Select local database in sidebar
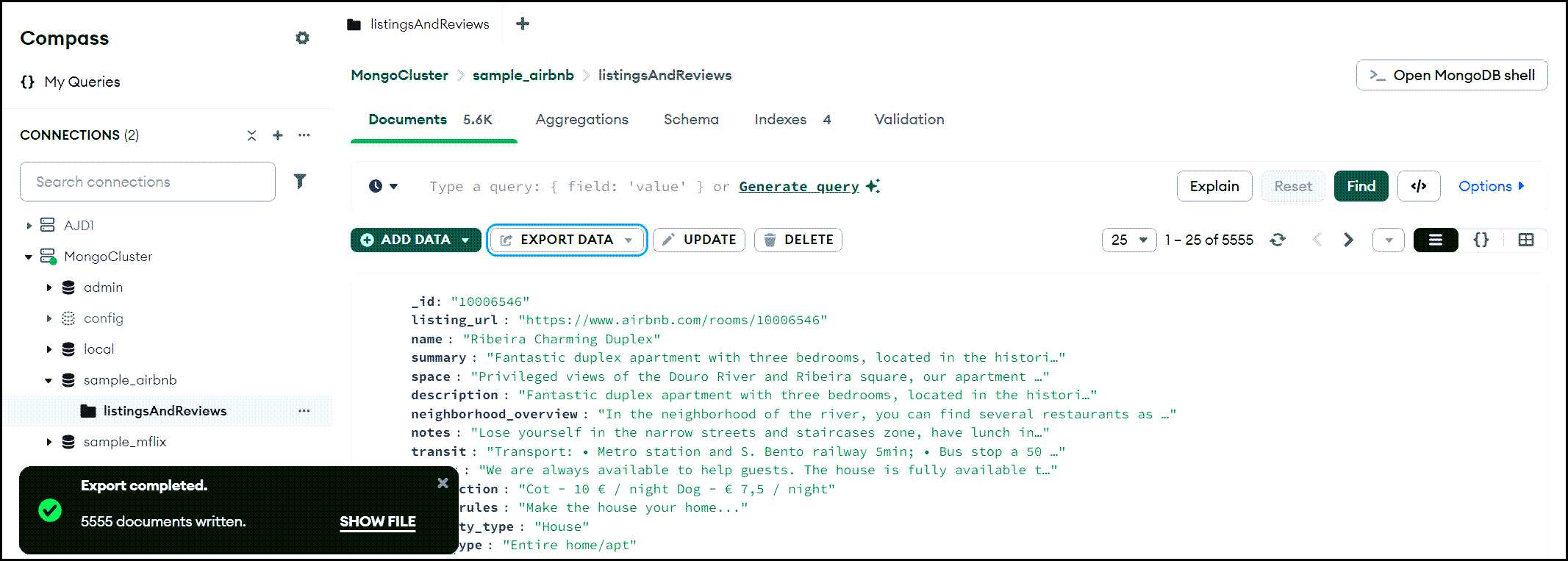1568x561 pixels. tap(99, 349)
